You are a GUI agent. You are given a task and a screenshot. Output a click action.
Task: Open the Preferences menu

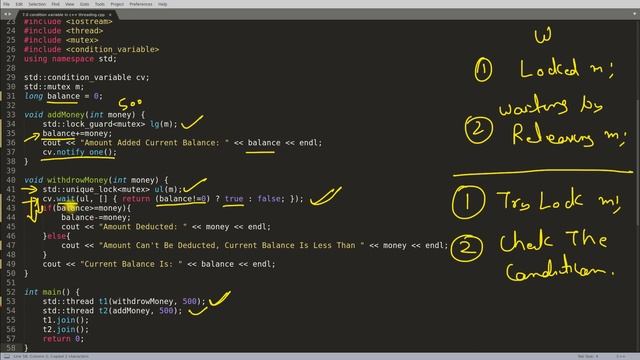[141, 4]
